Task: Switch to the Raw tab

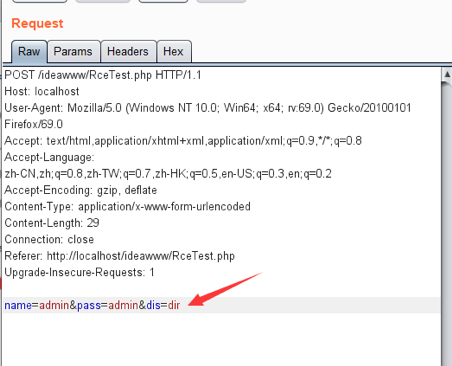Action: point(29,51)
